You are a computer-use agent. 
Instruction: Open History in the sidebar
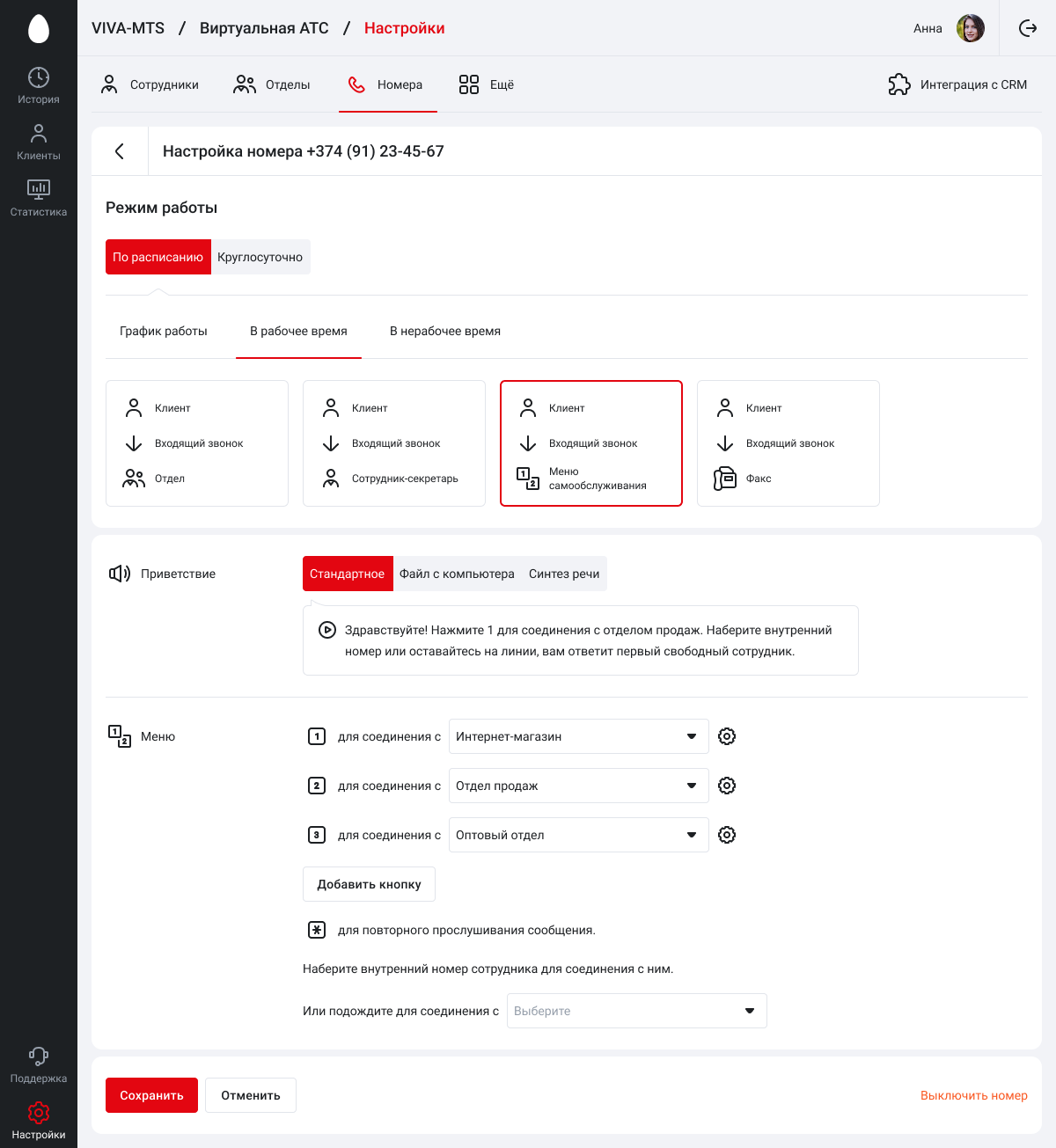pyautogui.click(x=39, y=85)
